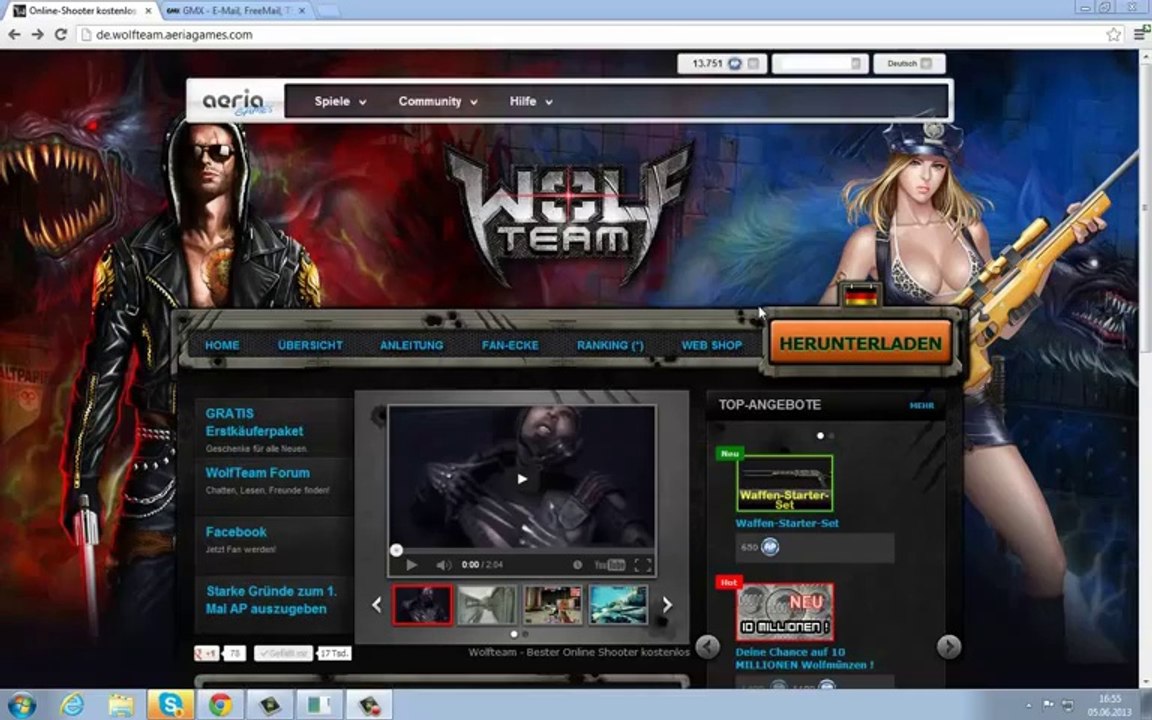Close the GMX E-Mail tab
The width and height of the screenshot is (1152, 720).
(x=302, y=11)
